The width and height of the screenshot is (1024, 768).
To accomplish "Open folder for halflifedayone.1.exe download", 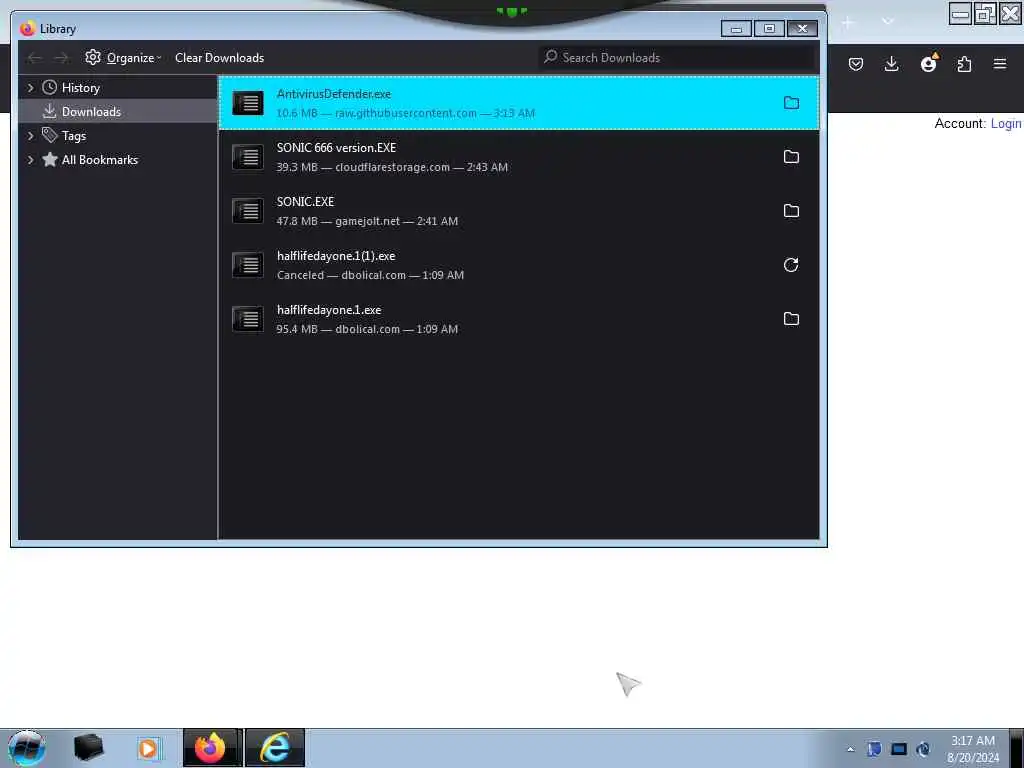I will pos(791,319).
